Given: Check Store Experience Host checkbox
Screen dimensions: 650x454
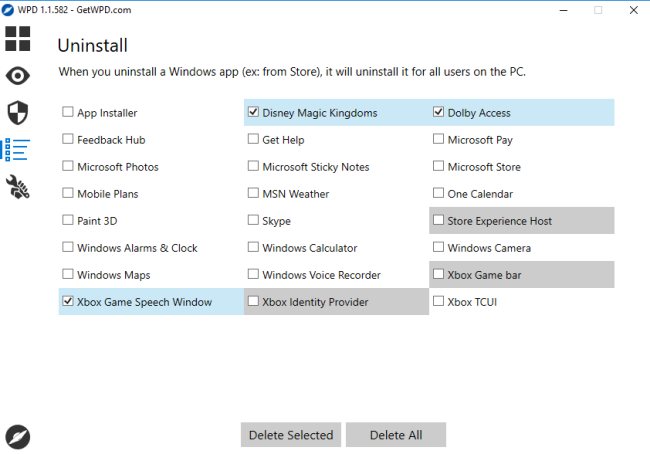Looking at the screenshot, I should [x=438, y=220].
